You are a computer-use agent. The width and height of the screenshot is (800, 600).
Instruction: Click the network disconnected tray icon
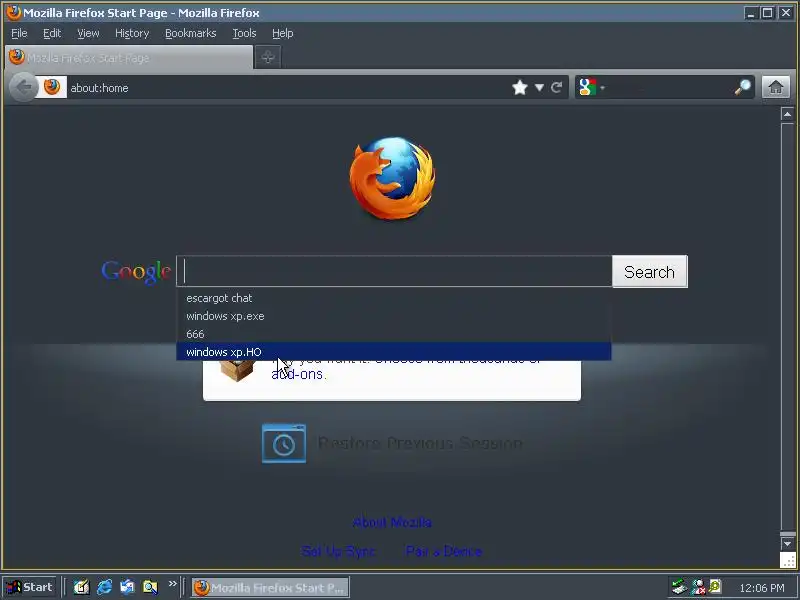(x=697, y=587)
